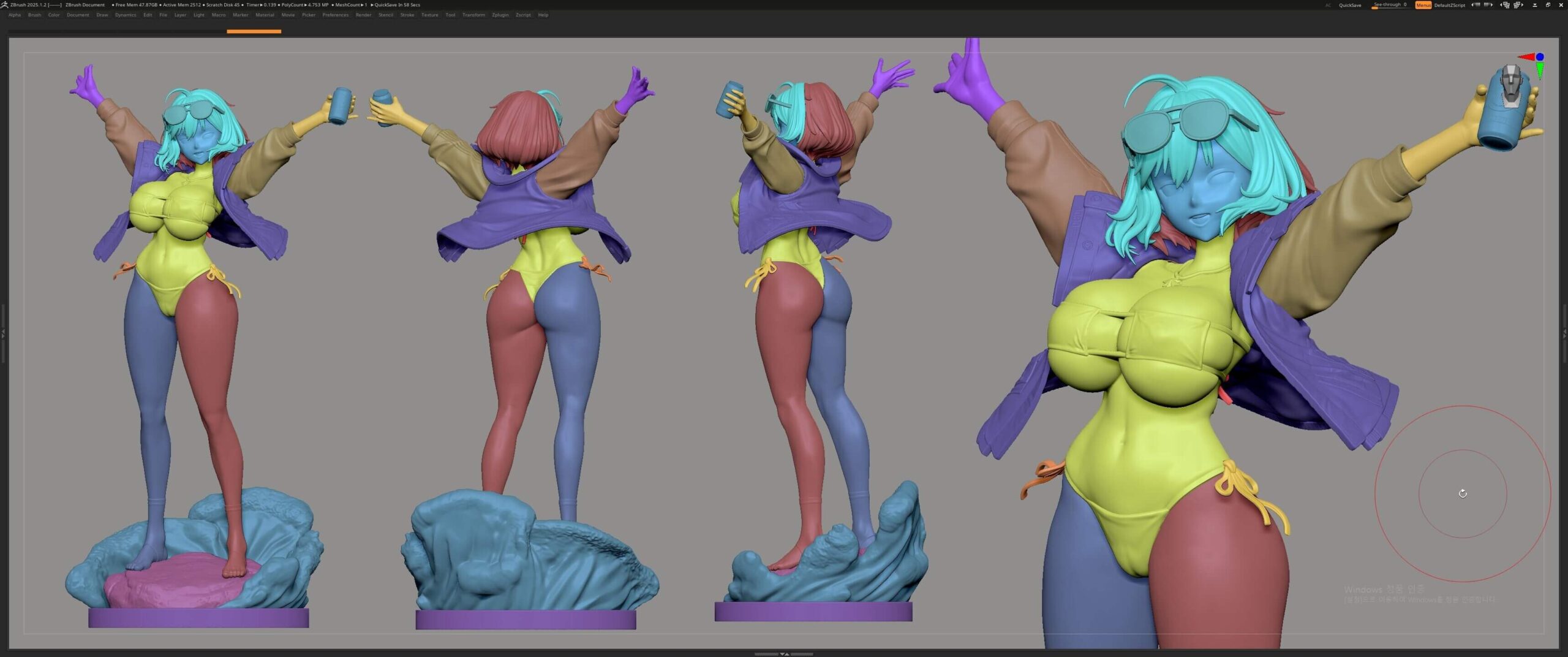
Task: Click the blue Z-axis dot
Action: 1540,56
